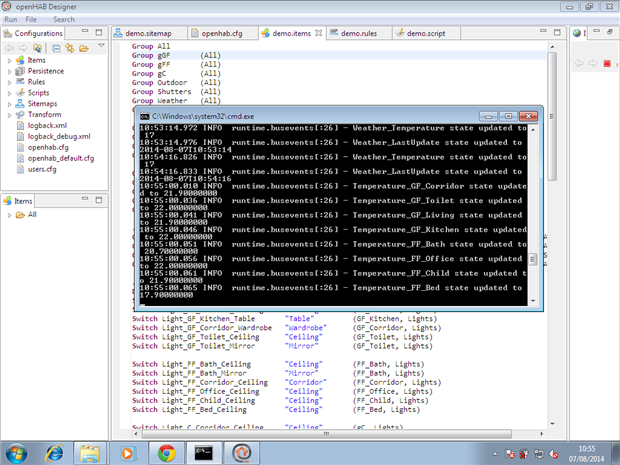Open the Run menu

(x=12, y=19)
